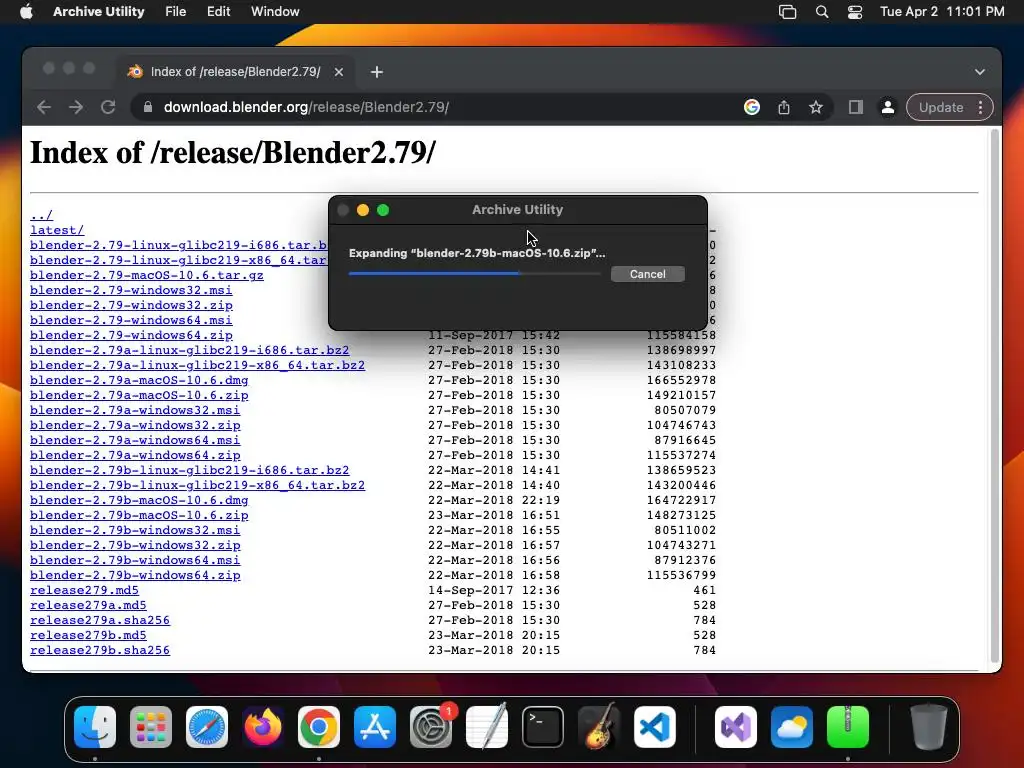
Task: Download blender-2.79b-linux-glibc219-x86_64.tar.bz2
Action: pos(197,485)
